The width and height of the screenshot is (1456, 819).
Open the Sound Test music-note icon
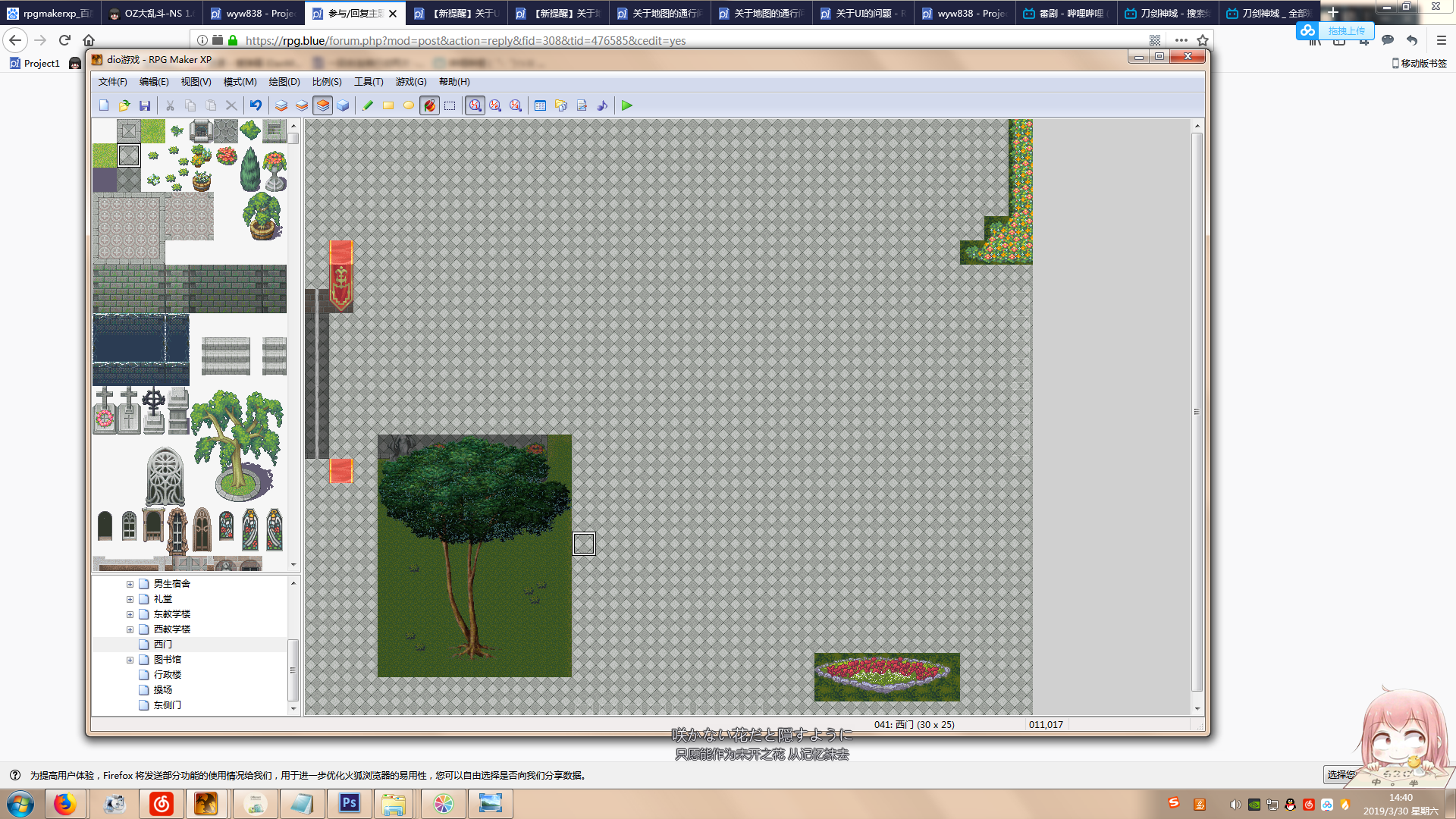tap(602, 105)
